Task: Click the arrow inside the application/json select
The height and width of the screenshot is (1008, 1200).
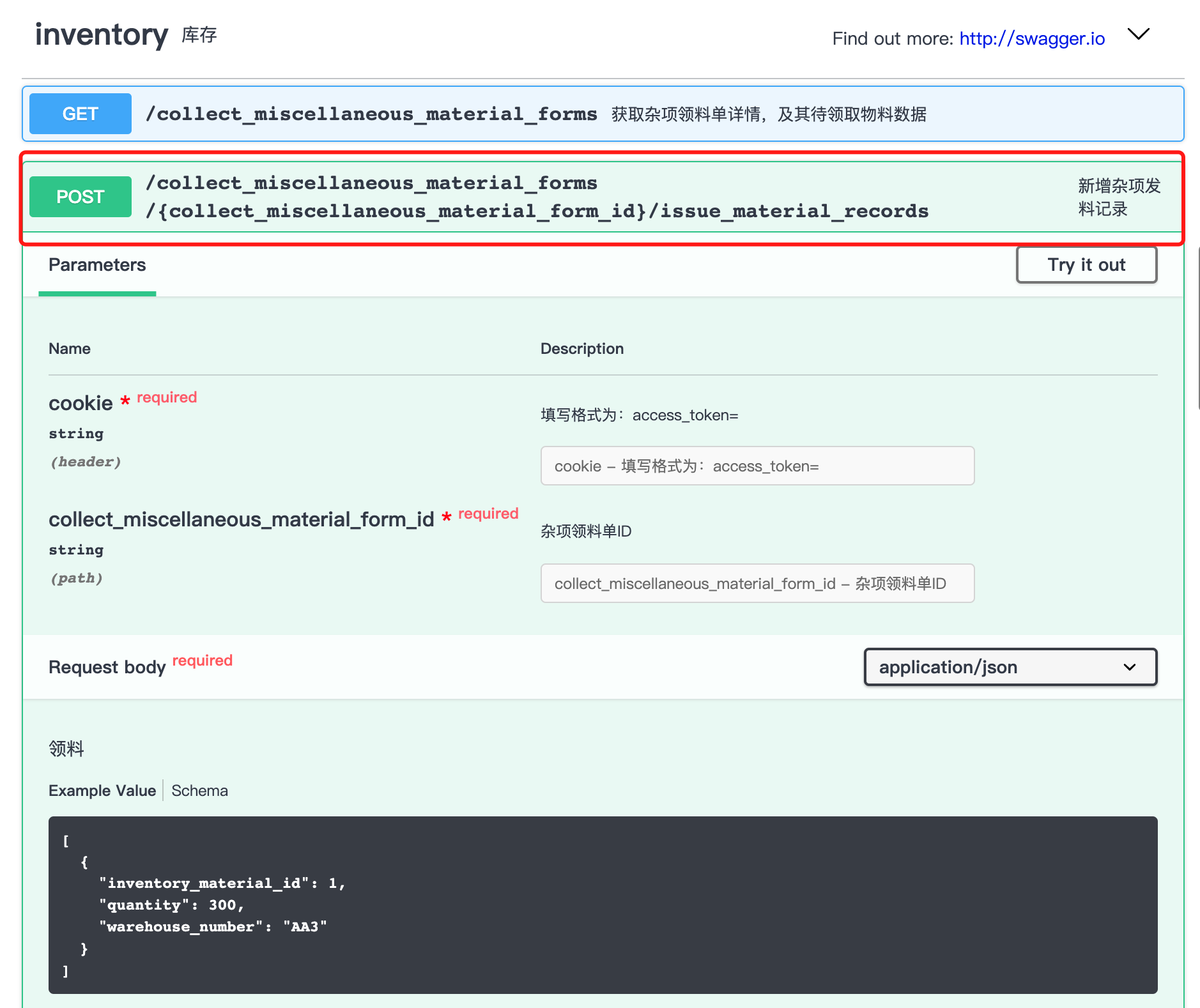Action: [x=1129, y=668]
